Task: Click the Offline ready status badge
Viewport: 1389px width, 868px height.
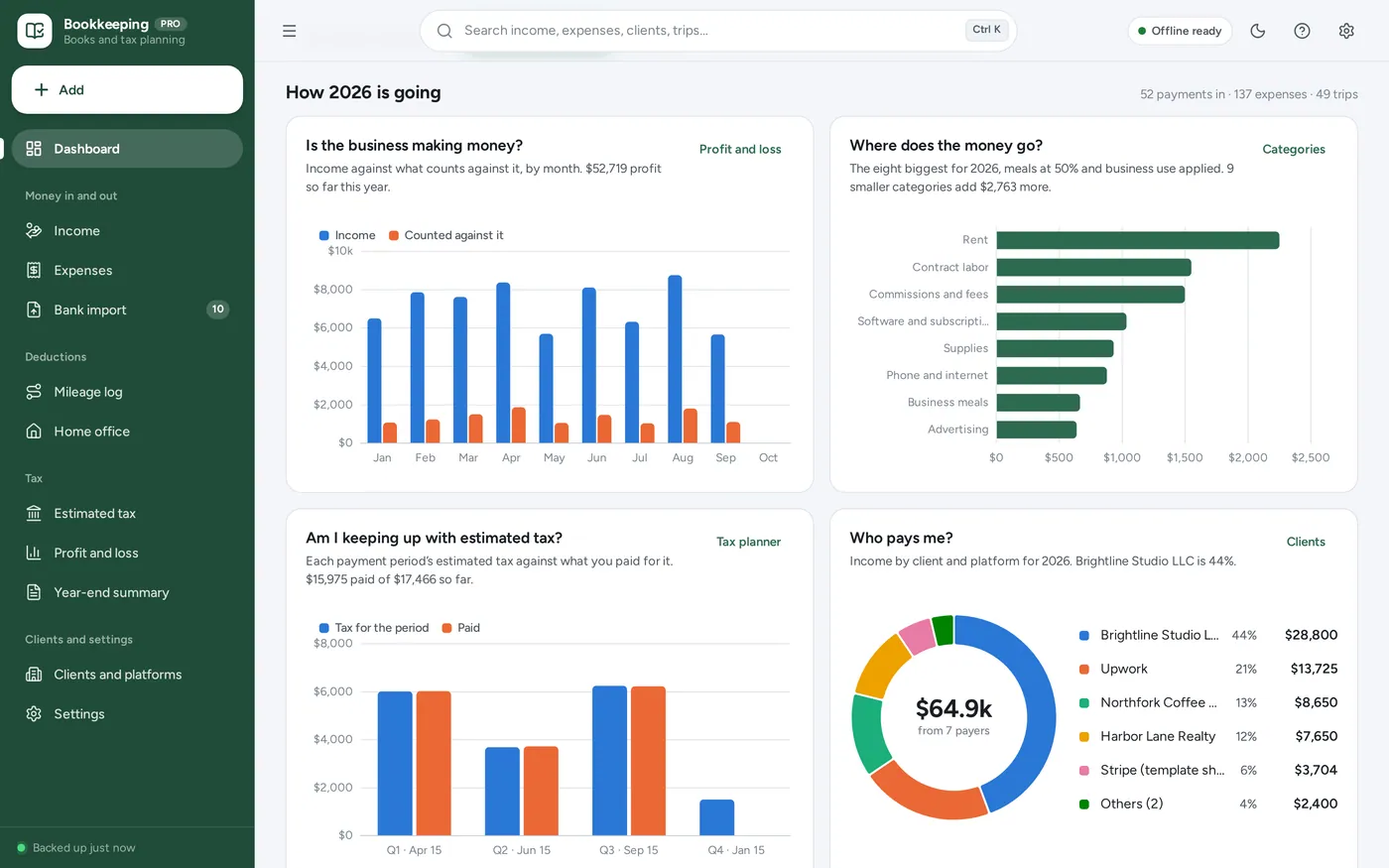Action: pyautogui.click(x=1180, y=31)
